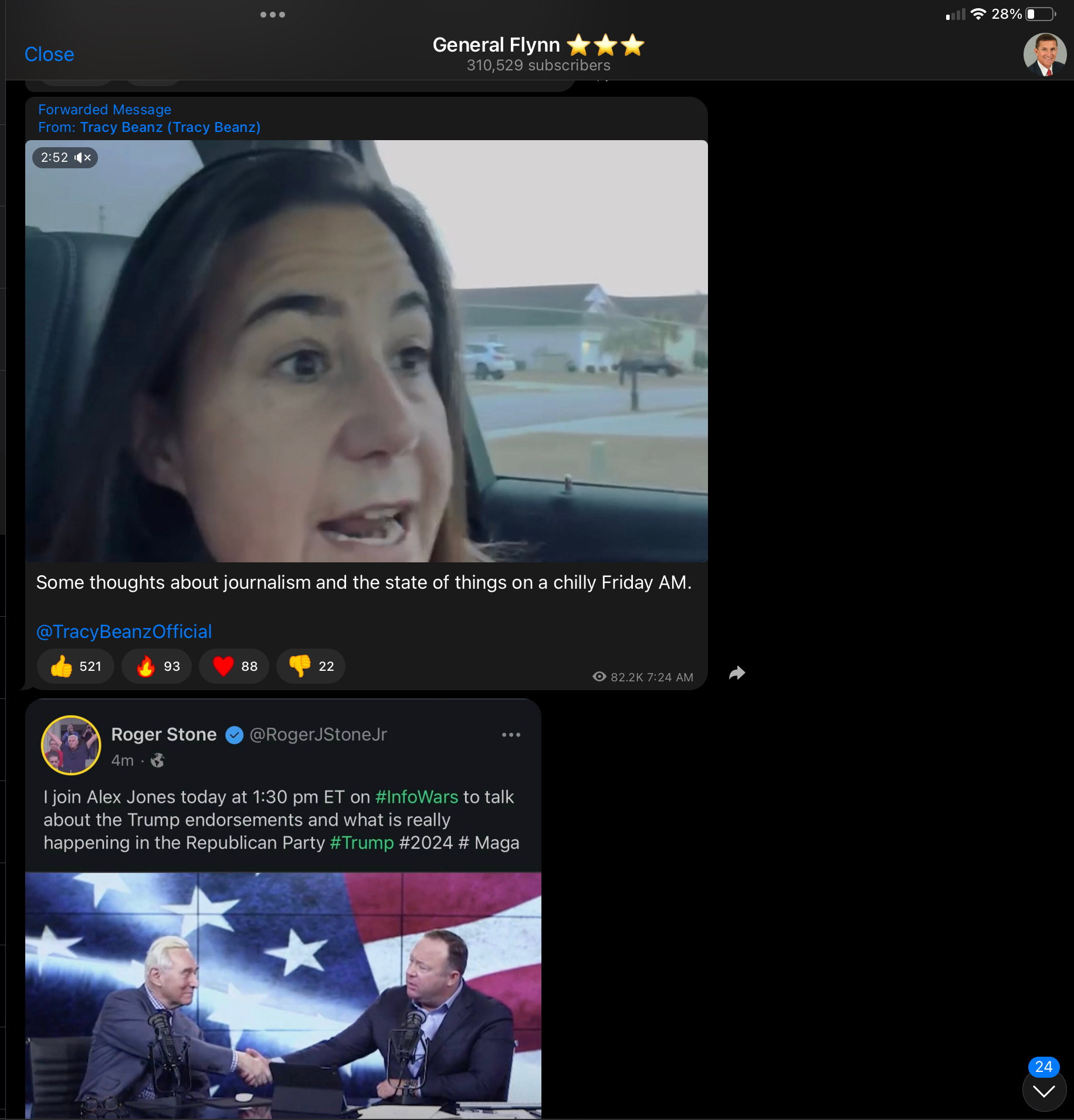The height and width of the screenshot is (1120, 1074).
Task: React with red heart (88)
Action: pos(235,666)
